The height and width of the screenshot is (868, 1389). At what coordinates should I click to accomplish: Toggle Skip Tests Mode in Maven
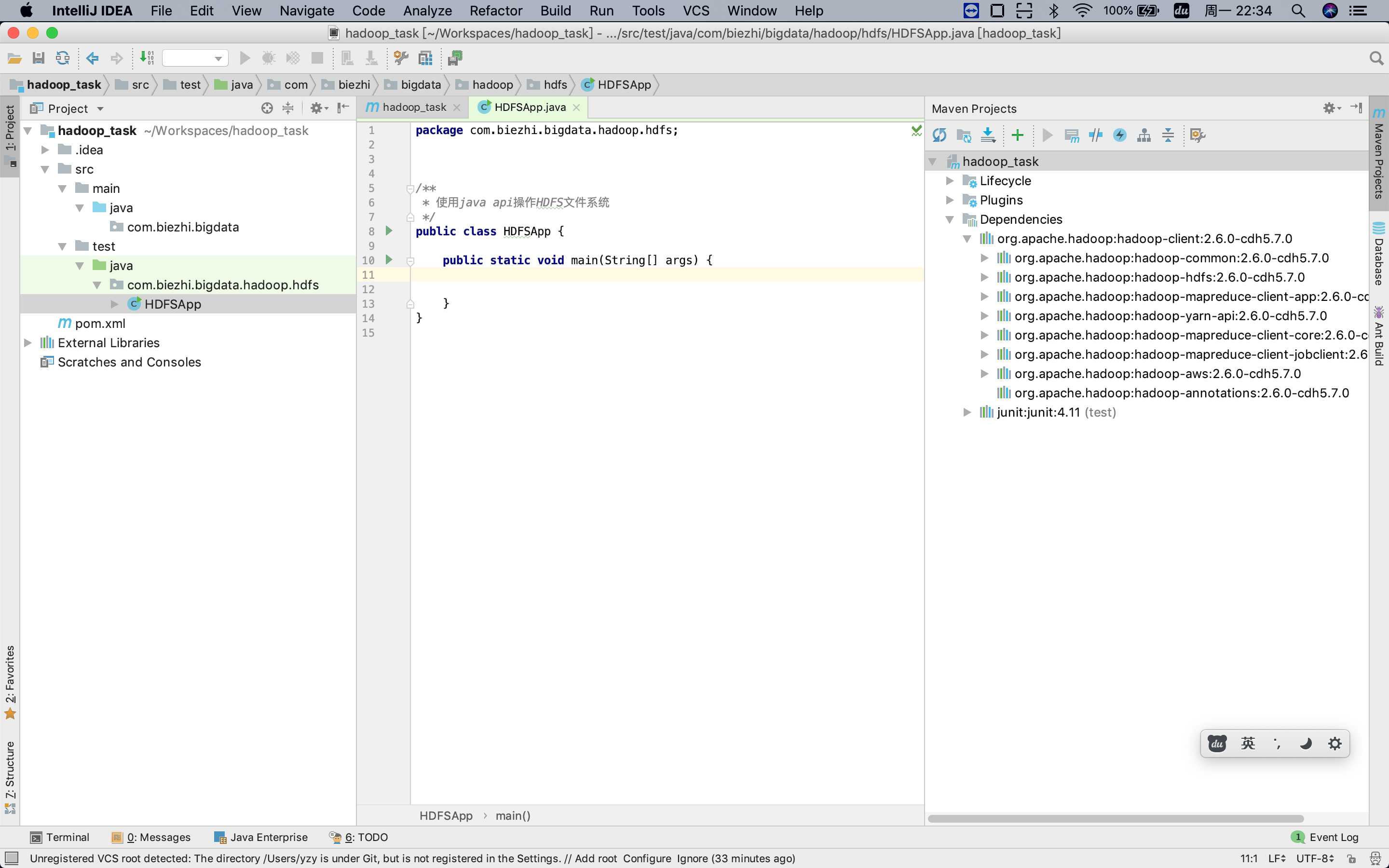[1119, 136]
